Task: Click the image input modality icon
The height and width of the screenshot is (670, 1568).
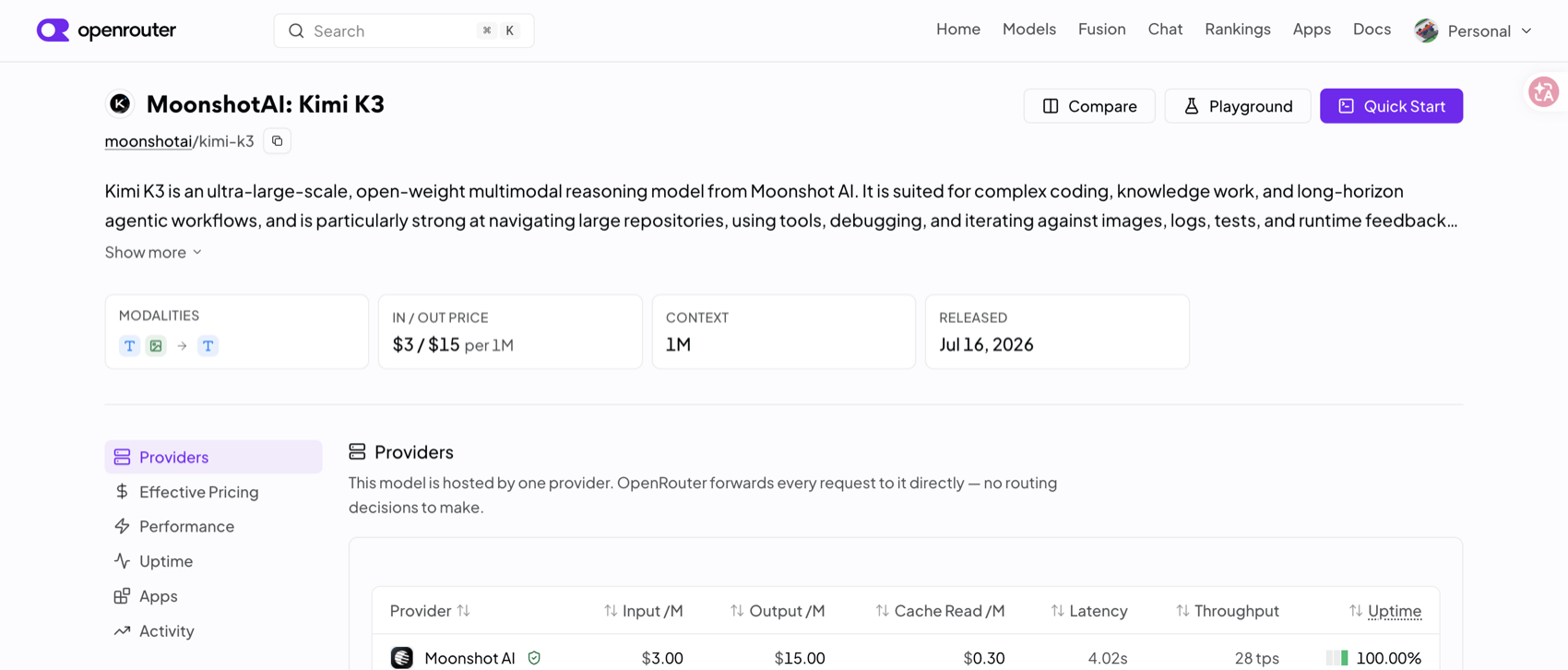Action: tap(156, 346)
